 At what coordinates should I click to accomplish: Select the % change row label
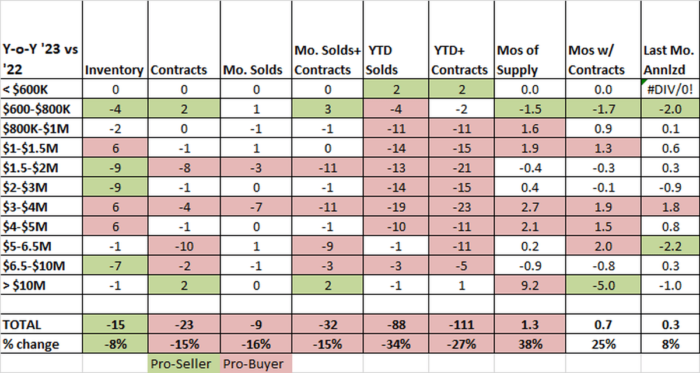pyautogui.click(x=41, y=344)
